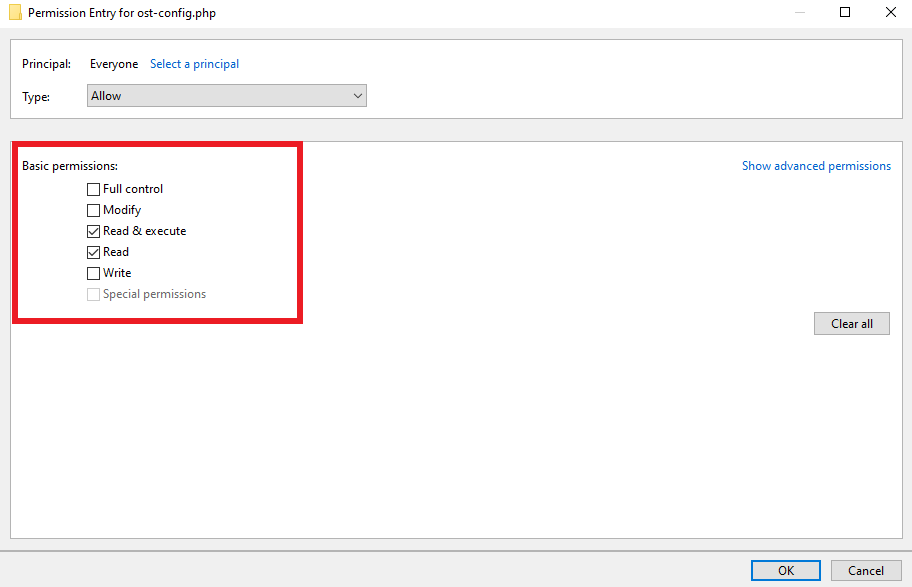Image resolution: width=912 pixels, height=587 pixels.
Task: Click the Everyone principal name
Action: (114, 64)
